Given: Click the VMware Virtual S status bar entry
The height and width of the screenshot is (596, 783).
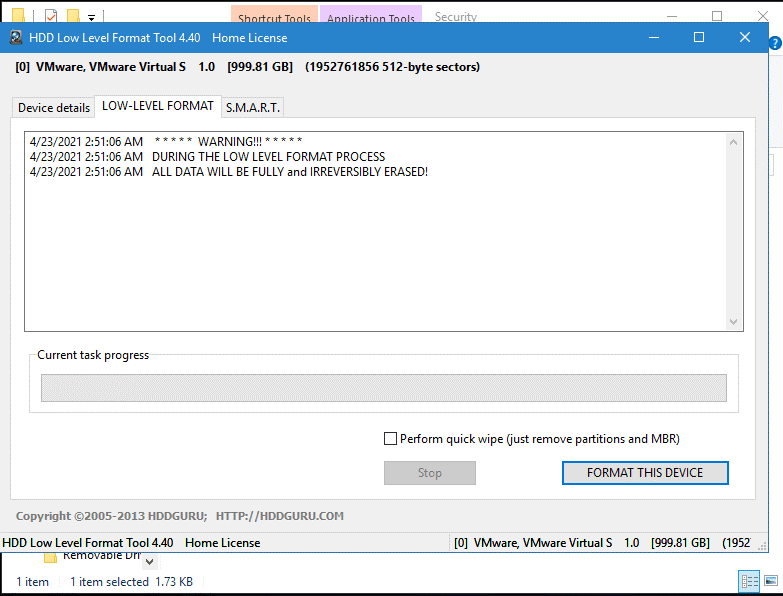Looking at the screenshot, I should (602, 543).
